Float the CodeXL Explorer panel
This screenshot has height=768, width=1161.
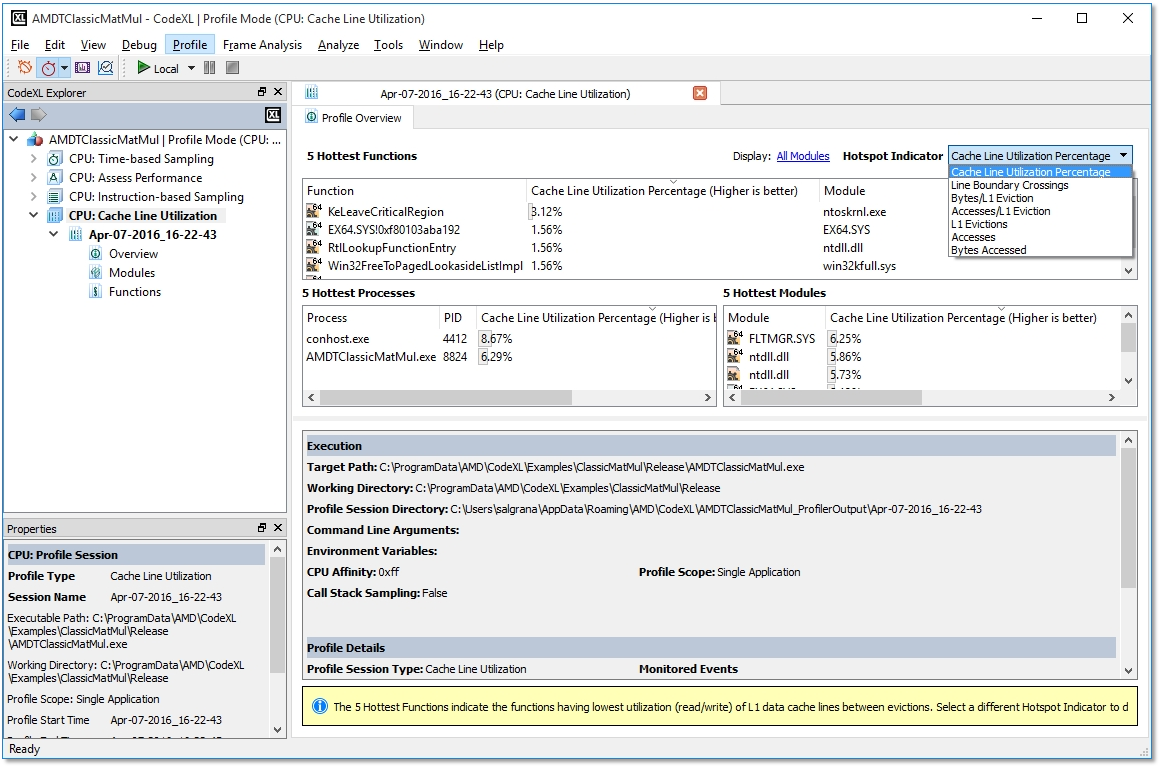point(261,92)
